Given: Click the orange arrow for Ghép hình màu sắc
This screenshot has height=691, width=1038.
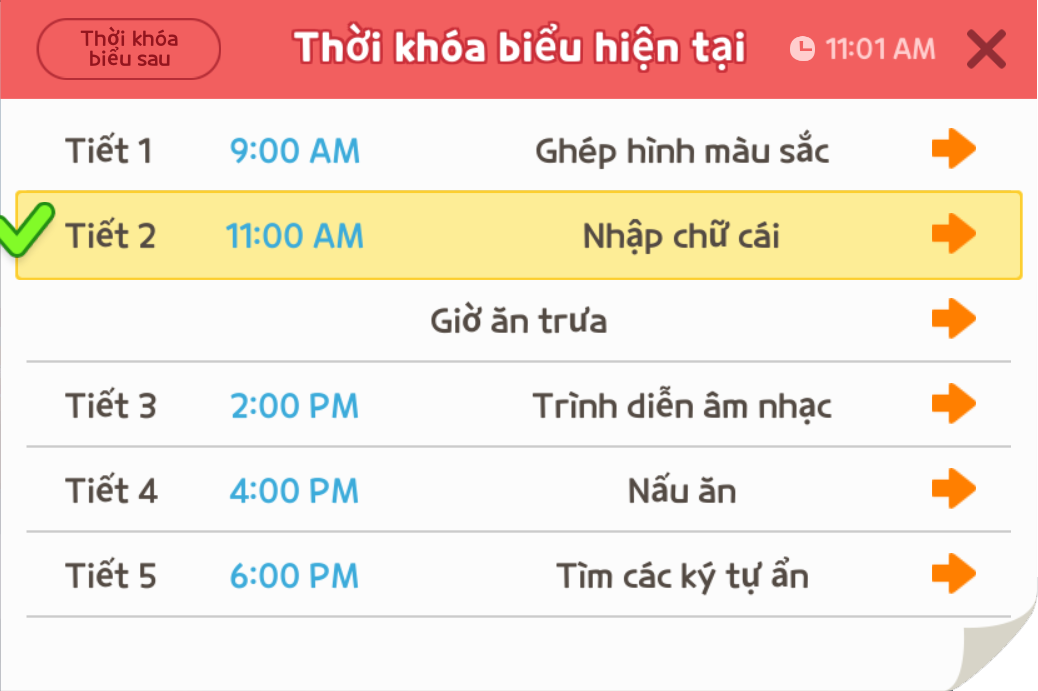Looking at the screenshot, I should (x=953, y=150).
